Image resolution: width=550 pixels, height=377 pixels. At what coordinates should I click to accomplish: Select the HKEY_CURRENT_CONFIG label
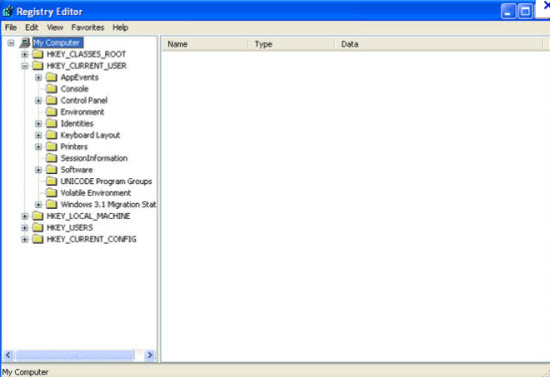[x=91, y=240]
